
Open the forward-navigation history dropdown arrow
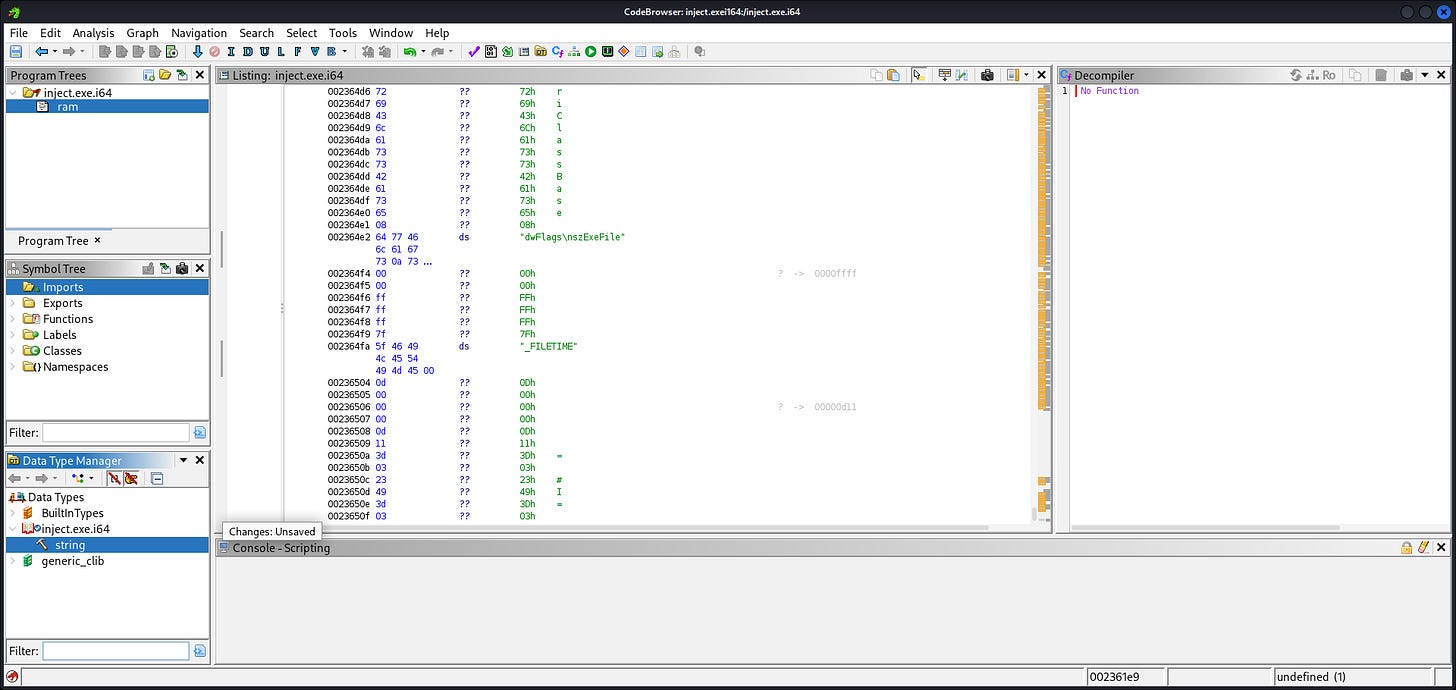click(82, 51)
